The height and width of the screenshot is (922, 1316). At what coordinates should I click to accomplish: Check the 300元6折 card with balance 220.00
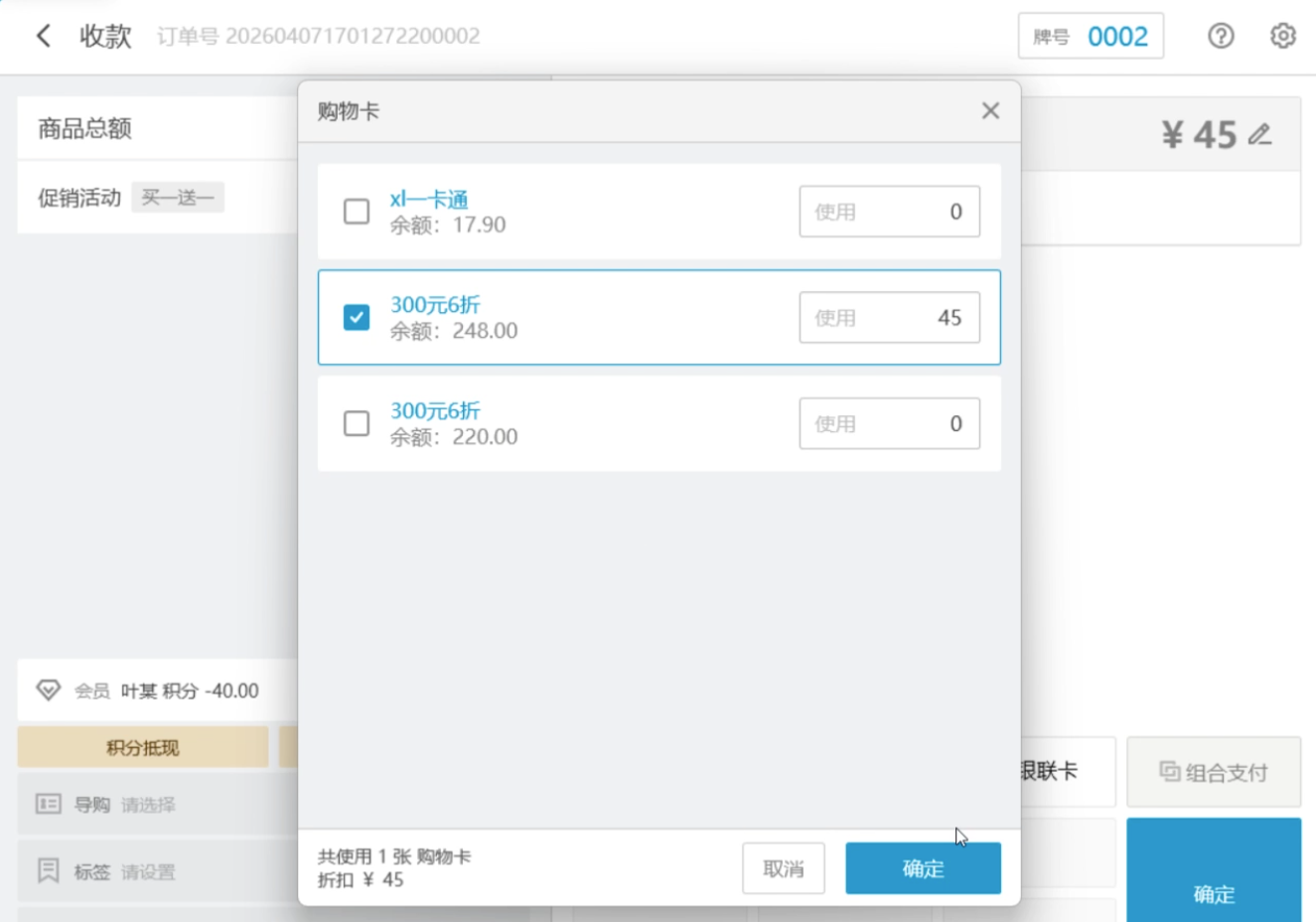[x=357, y=424]
